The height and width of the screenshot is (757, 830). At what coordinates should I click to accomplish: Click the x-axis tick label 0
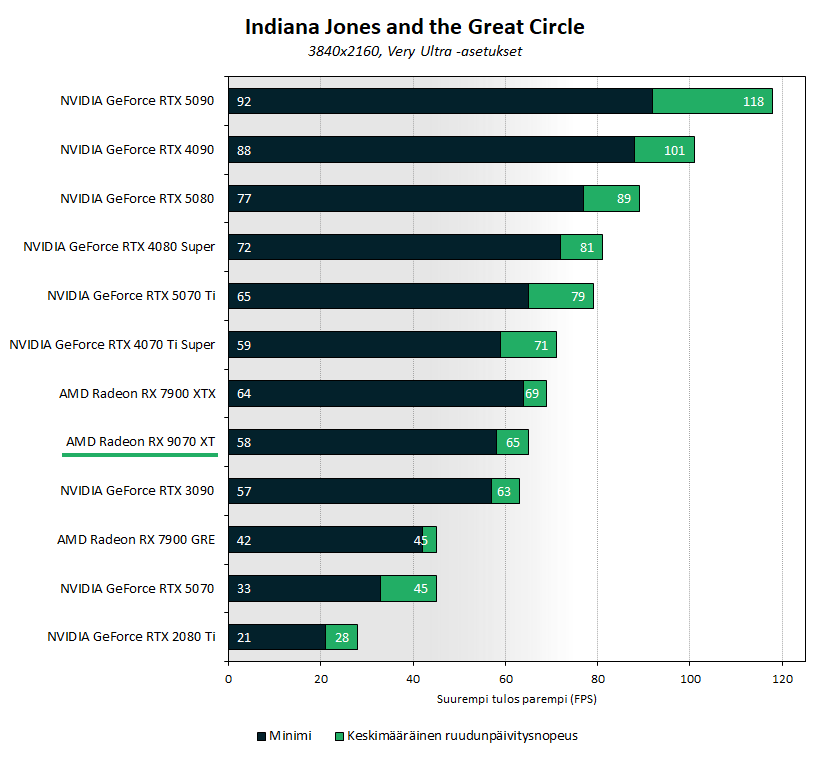(229, 679)
